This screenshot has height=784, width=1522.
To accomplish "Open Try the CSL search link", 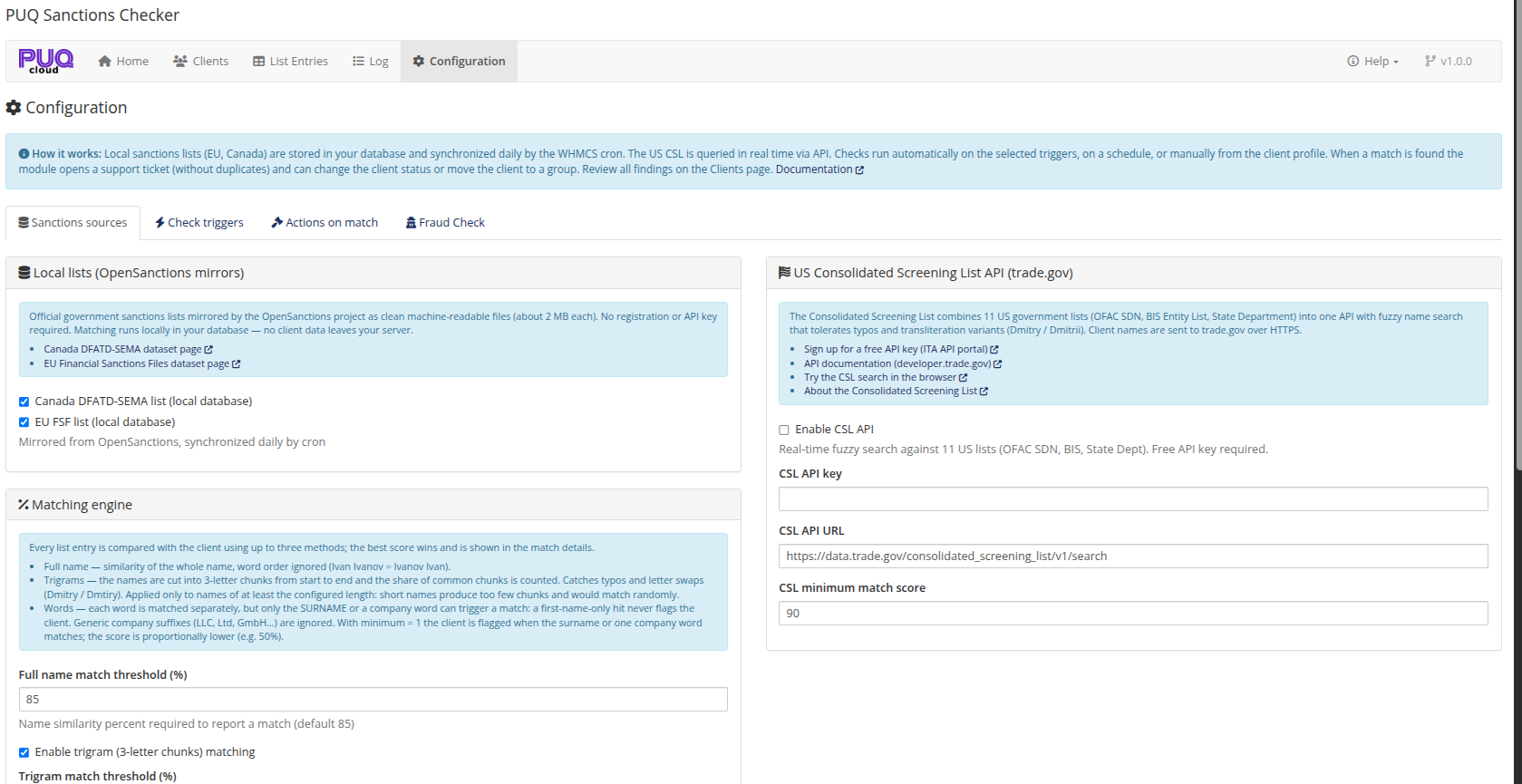I will [x=886, y=377].
